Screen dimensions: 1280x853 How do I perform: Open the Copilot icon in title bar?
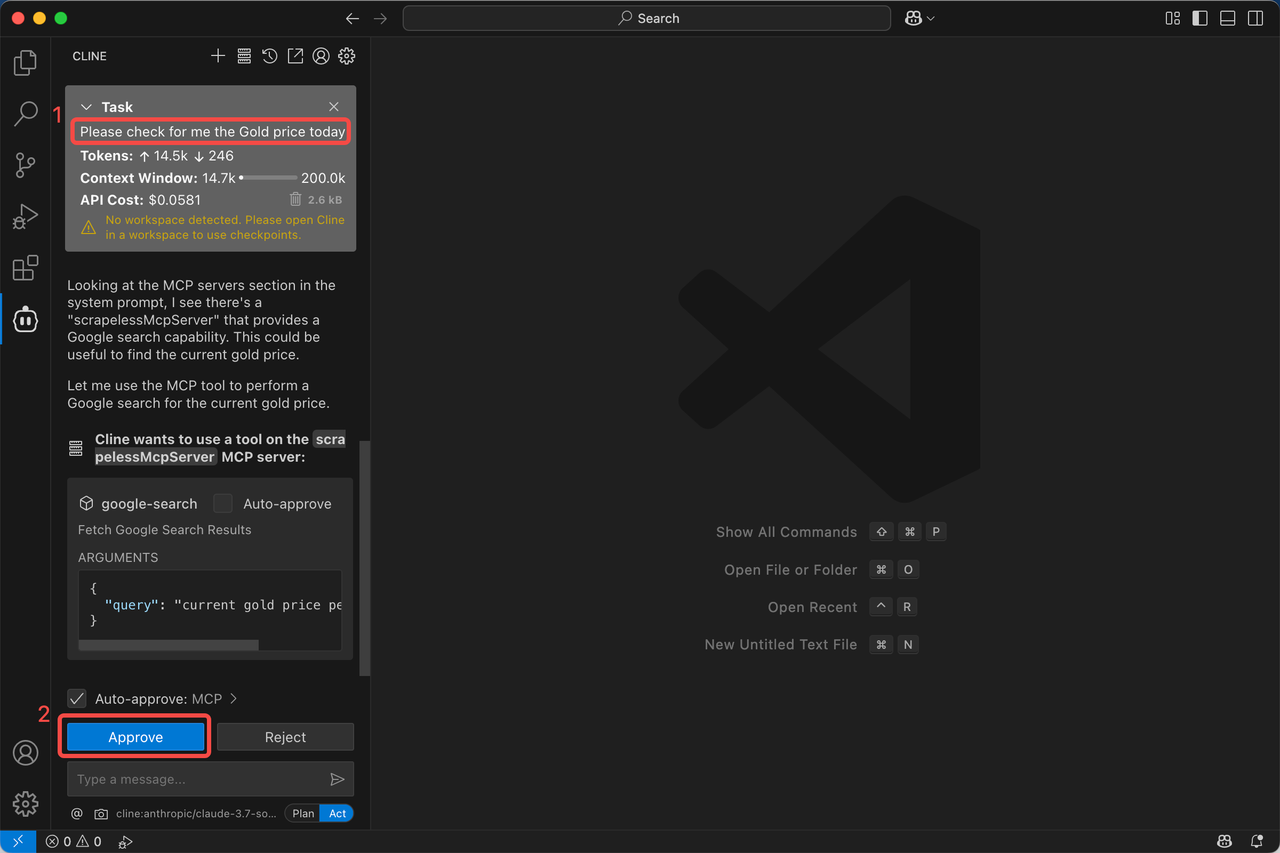pos(913,18)
